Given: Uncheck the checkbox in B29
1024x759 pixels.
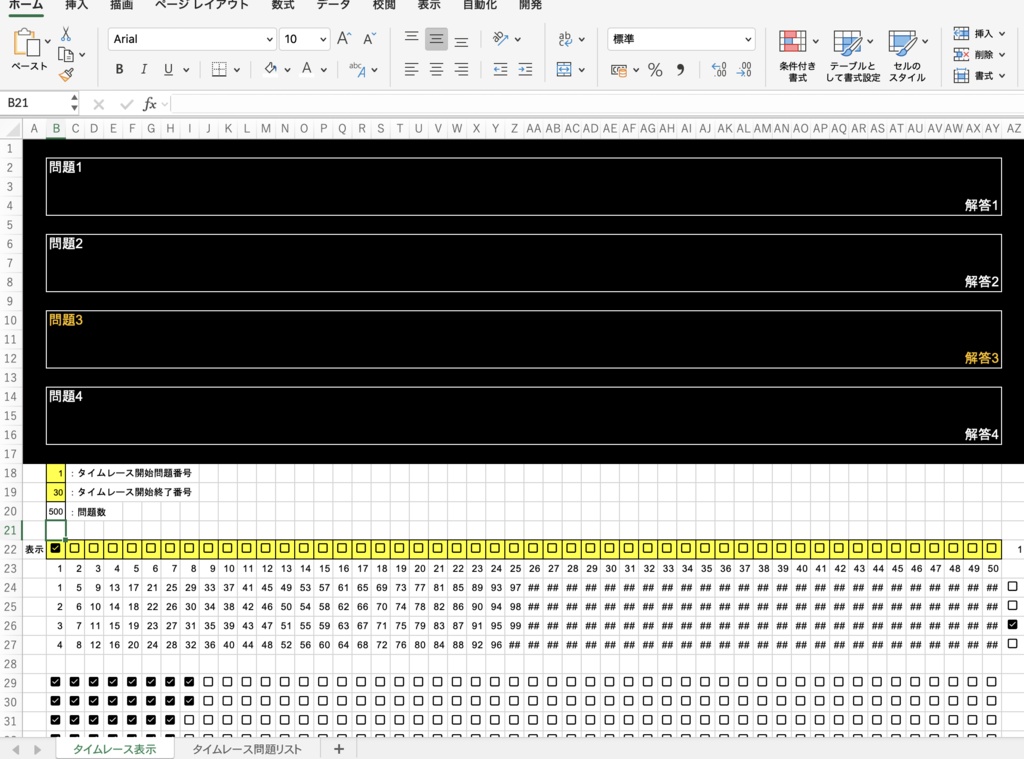Looking at the screenshot, I should [x=56, y=681].
